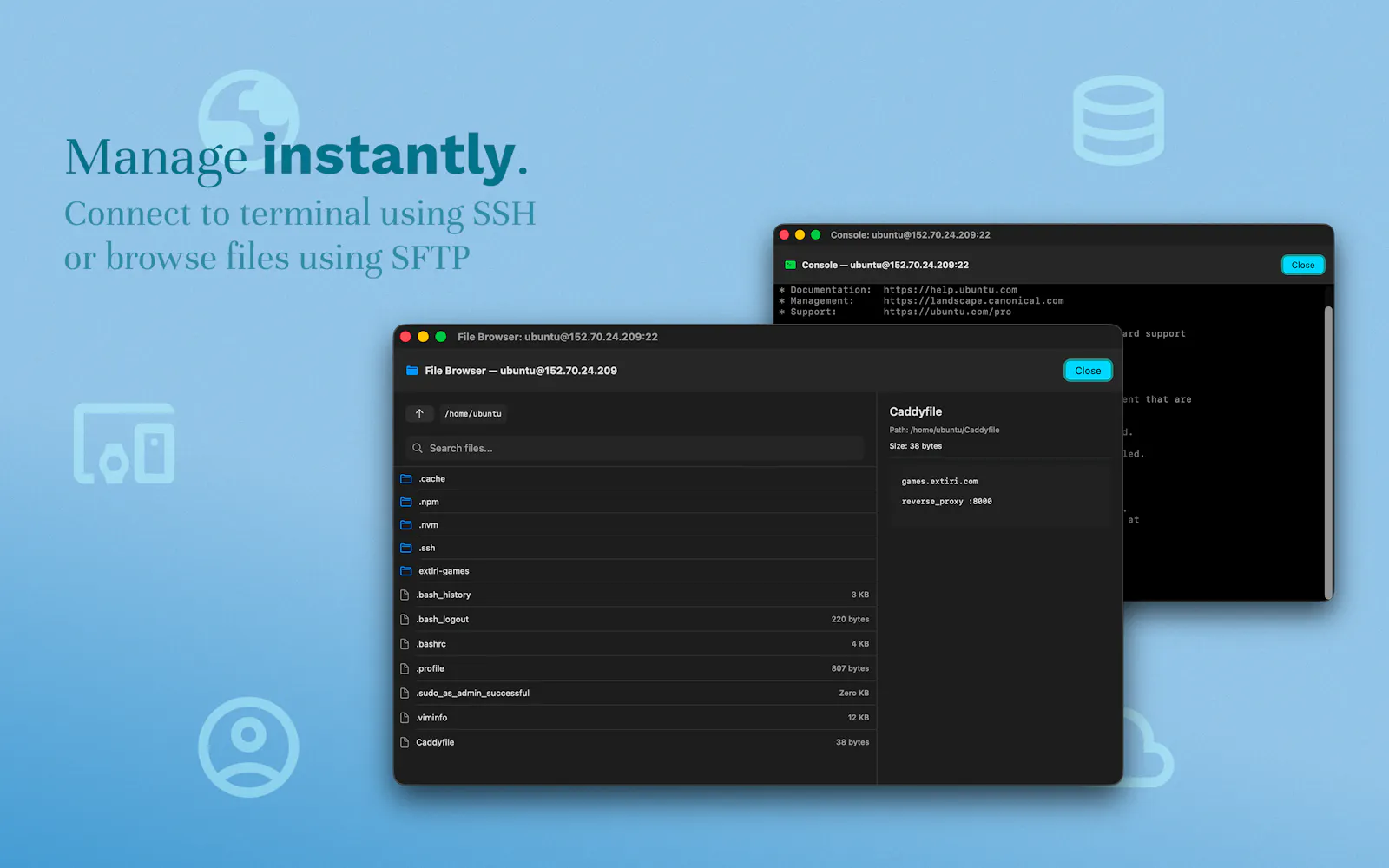Click the .bashrc file icon
This screenshot has height=868, width=1389.
coord(405,644)
